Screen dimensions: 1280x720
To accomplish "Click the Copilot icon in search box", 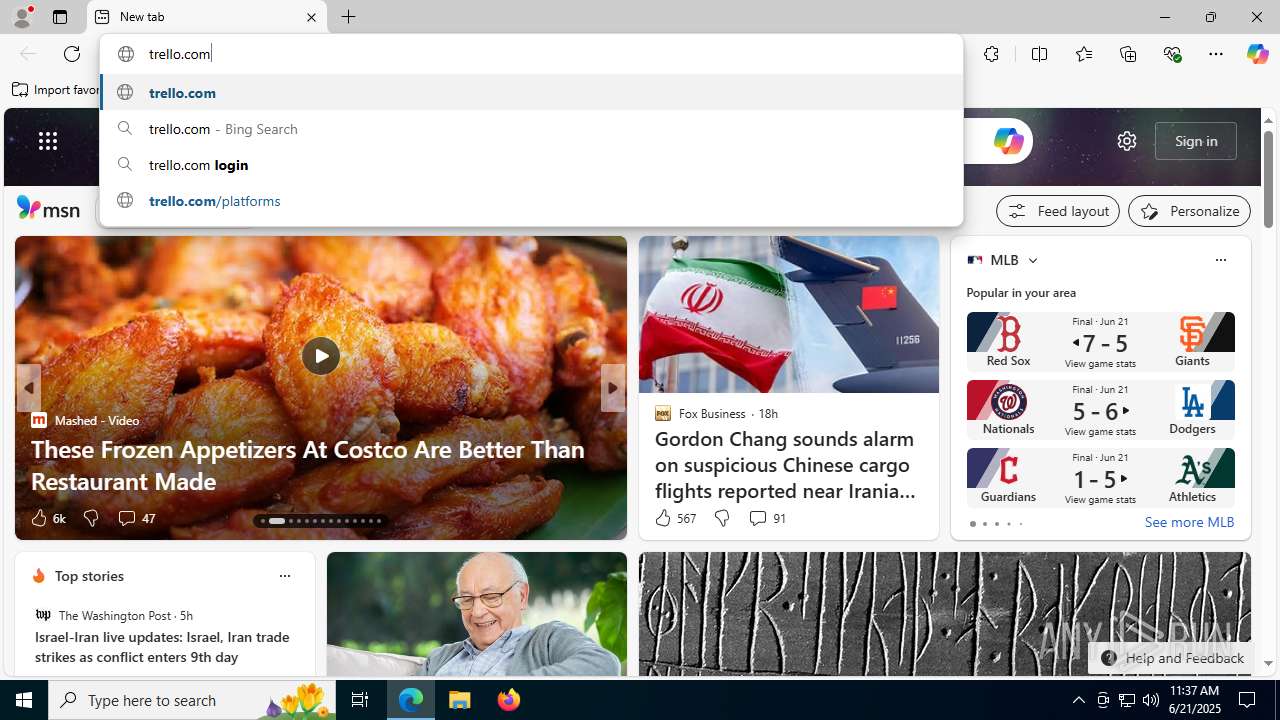I will tap(1008, 141).
